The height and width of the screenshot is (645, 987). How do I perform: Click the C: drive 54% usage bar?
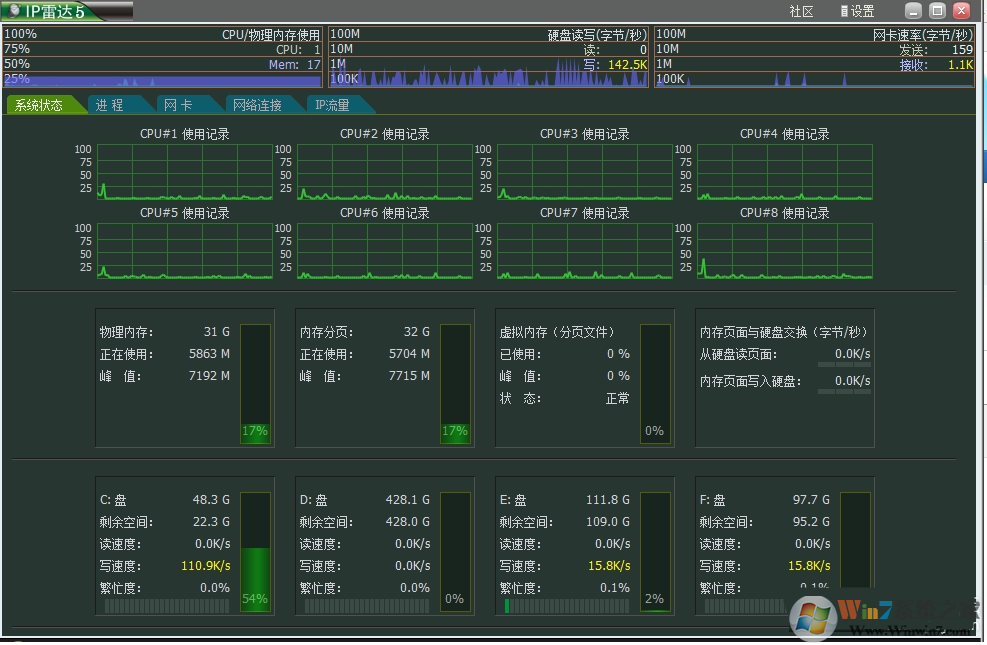pyautogui.click(x=256, y=550)
